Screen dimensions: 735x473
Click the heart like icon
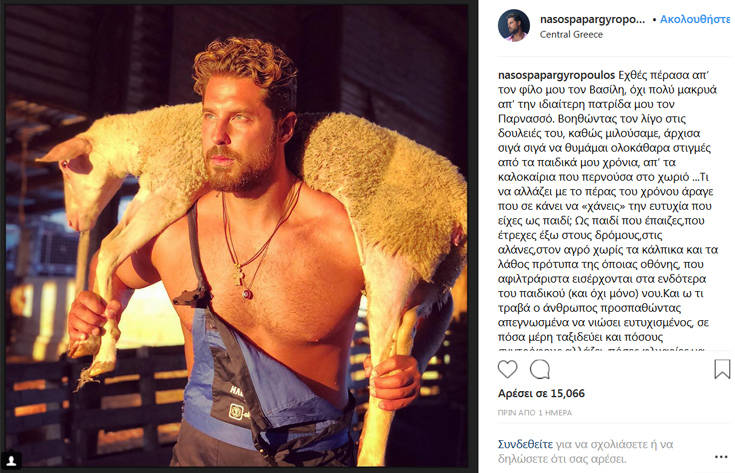tap(507, 369)
